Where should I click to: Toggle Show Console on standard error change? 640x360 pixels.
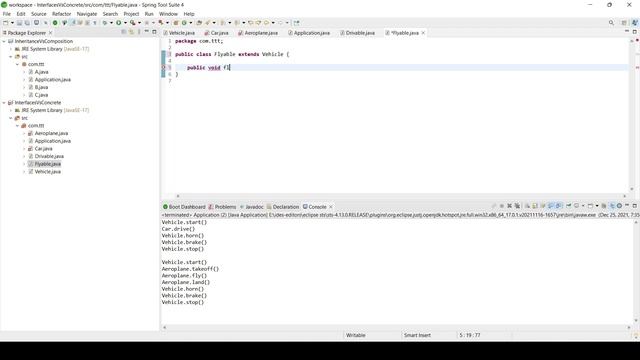coord(558,206)
